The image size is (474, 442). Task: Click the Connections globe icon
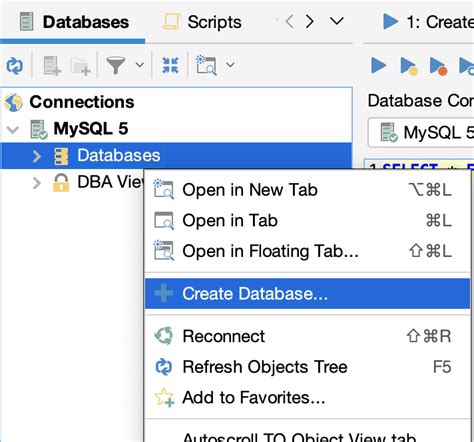pyautogui.click(x=14, y=102)
